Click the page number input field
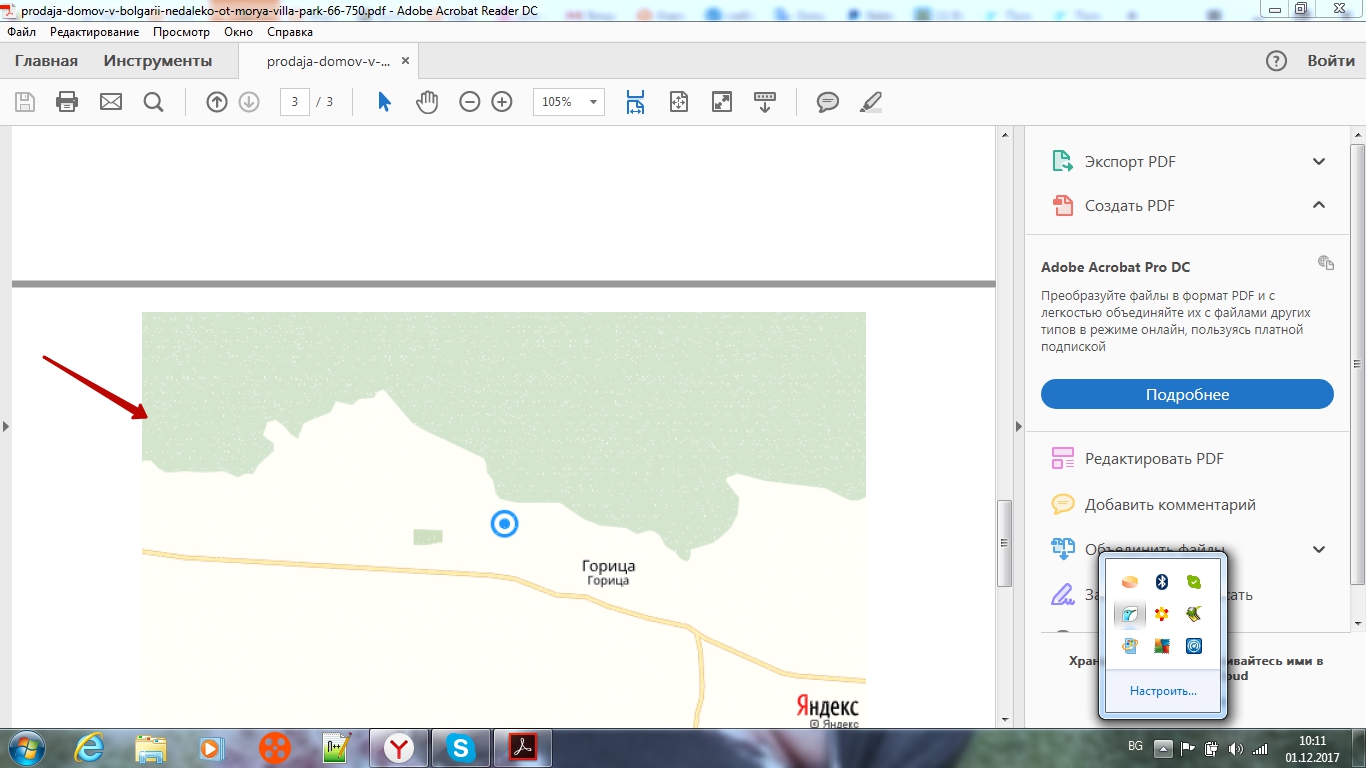This screenshot has width=1366, height=768. (294, 101)
